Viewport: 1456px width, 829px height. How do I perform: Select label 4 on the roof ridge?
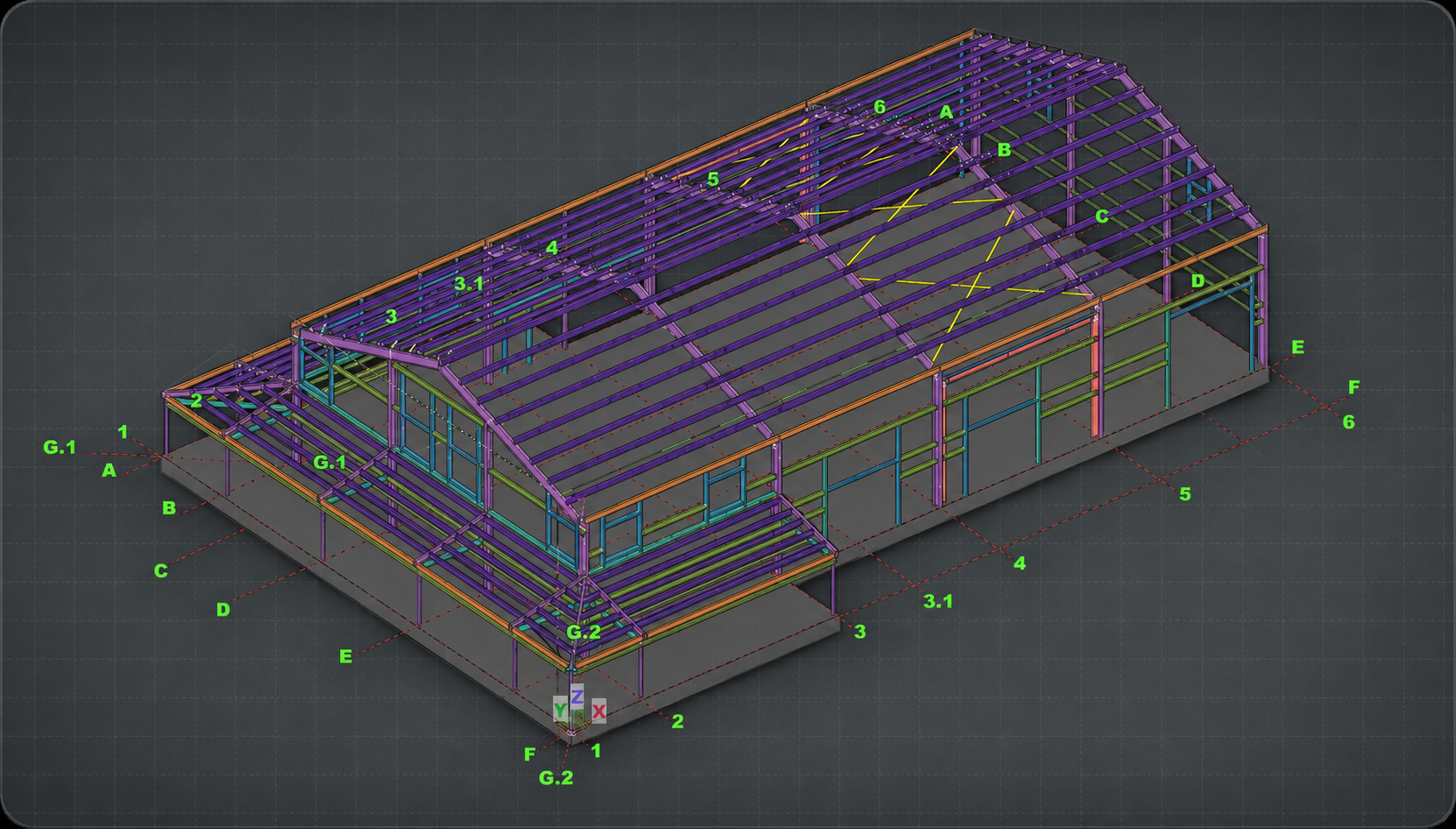[552, 248]
